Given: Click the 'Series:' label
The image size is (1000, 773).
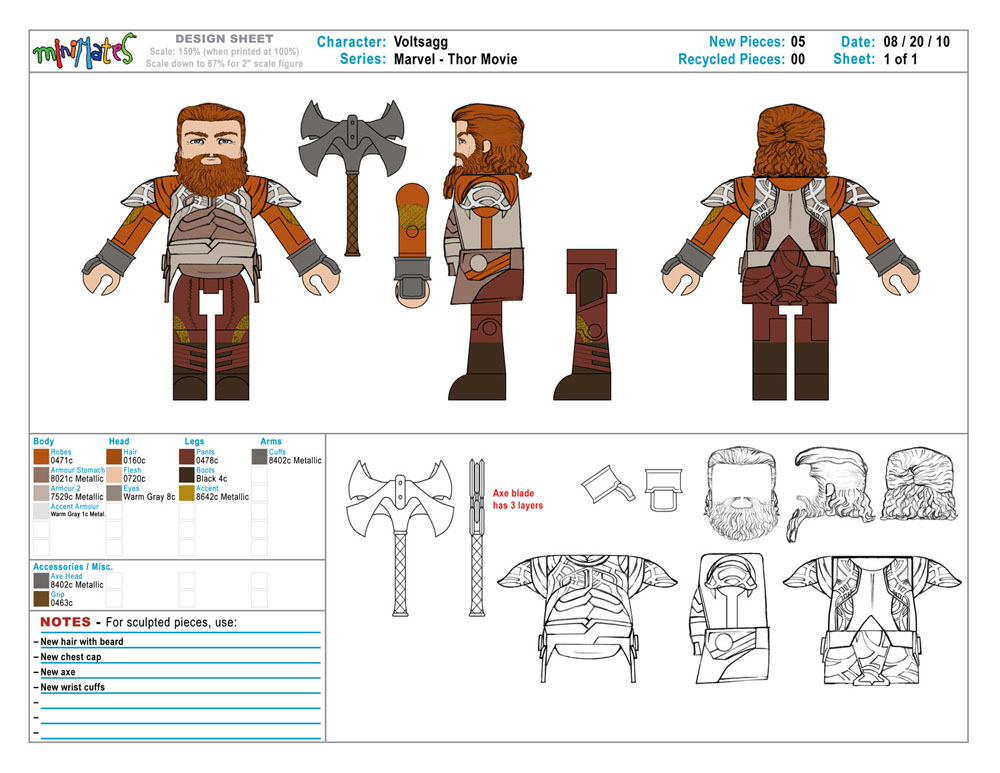Looking at the screenshot, I should [363, 59].
